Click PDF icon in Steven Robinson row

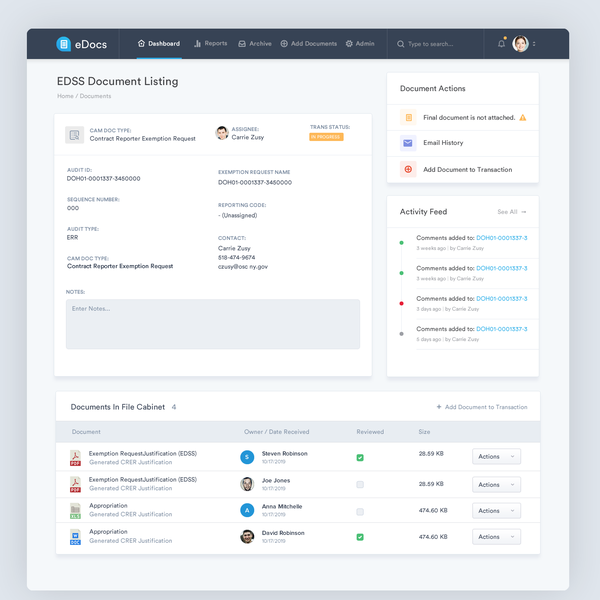pyautogui.click(x=75, y=458)
